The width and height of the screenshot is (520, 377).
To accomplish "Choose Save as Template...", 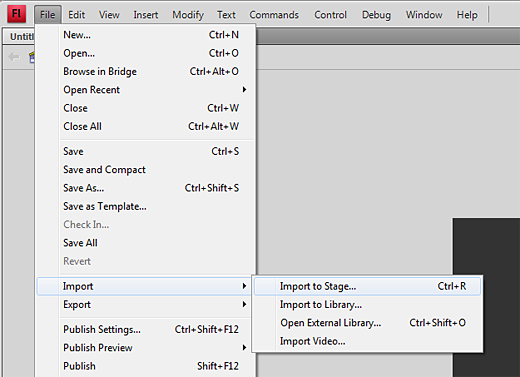I will (x=146, y=206).
